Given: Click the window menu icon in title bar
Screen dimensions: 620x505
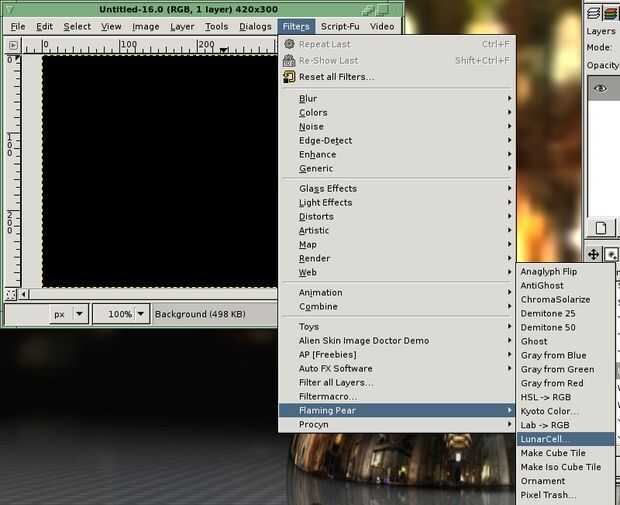Looking at the screenshot, I should tap(11, 9).
